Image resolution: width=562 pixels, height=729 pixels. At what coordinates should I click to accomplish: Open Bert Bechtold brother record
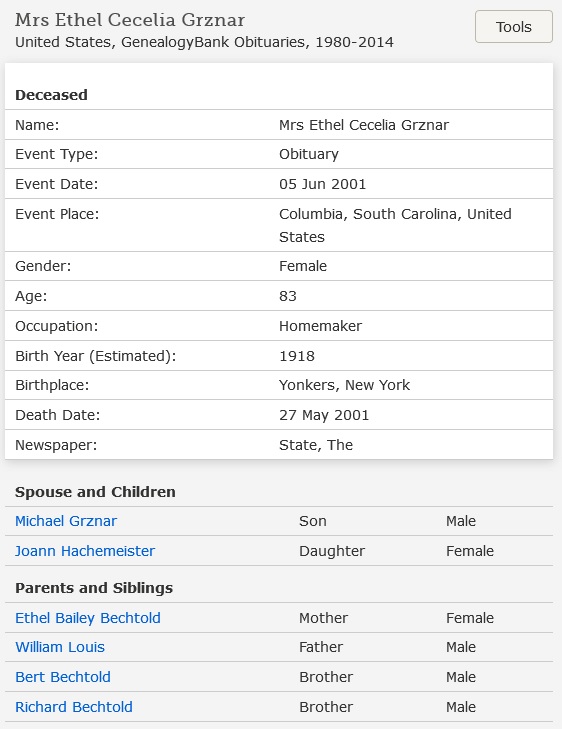[63, 677]
